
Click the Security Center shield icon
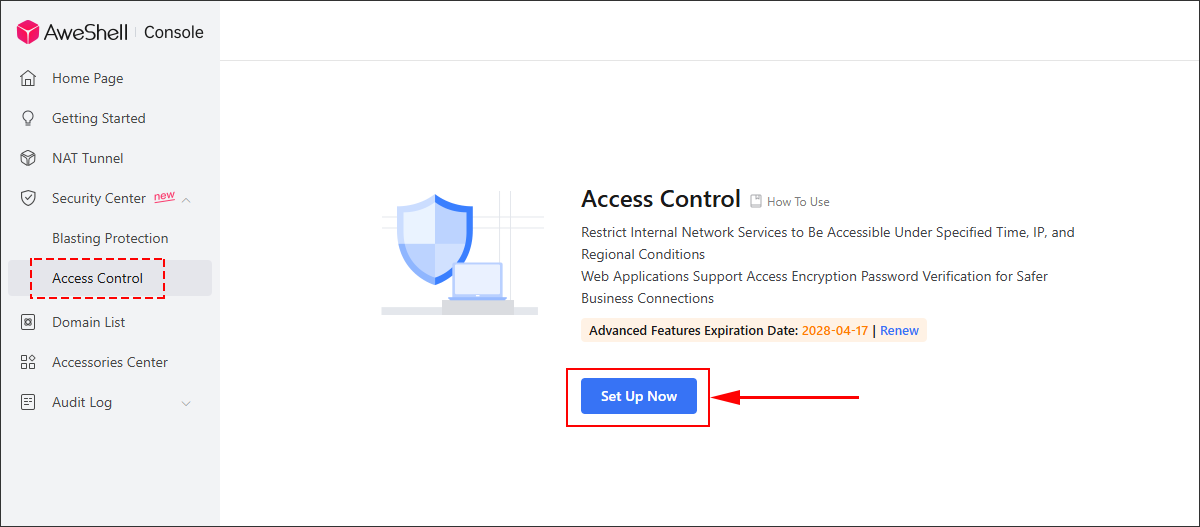[28, 198]
